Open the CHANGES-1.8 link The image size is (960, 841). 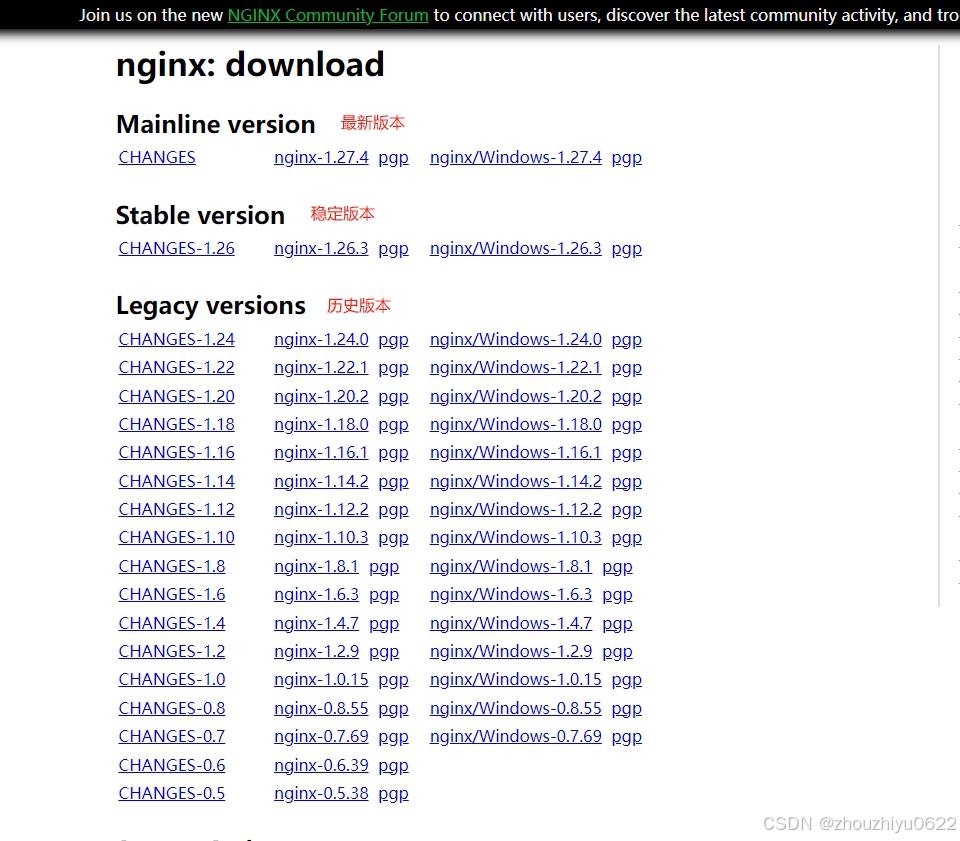[x=172, y=566]
